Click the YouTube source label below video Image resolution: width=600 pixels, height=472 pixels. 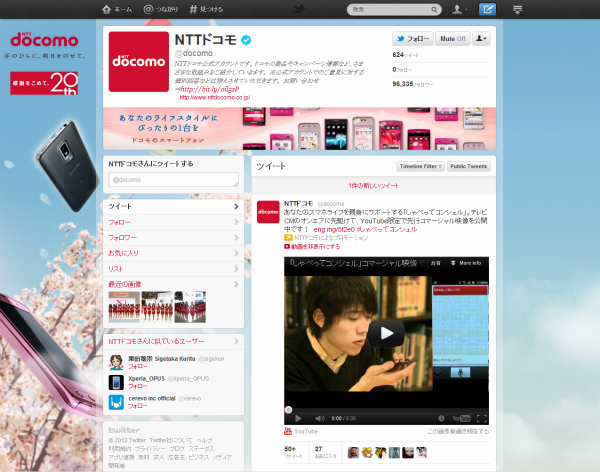click(301, 431)
